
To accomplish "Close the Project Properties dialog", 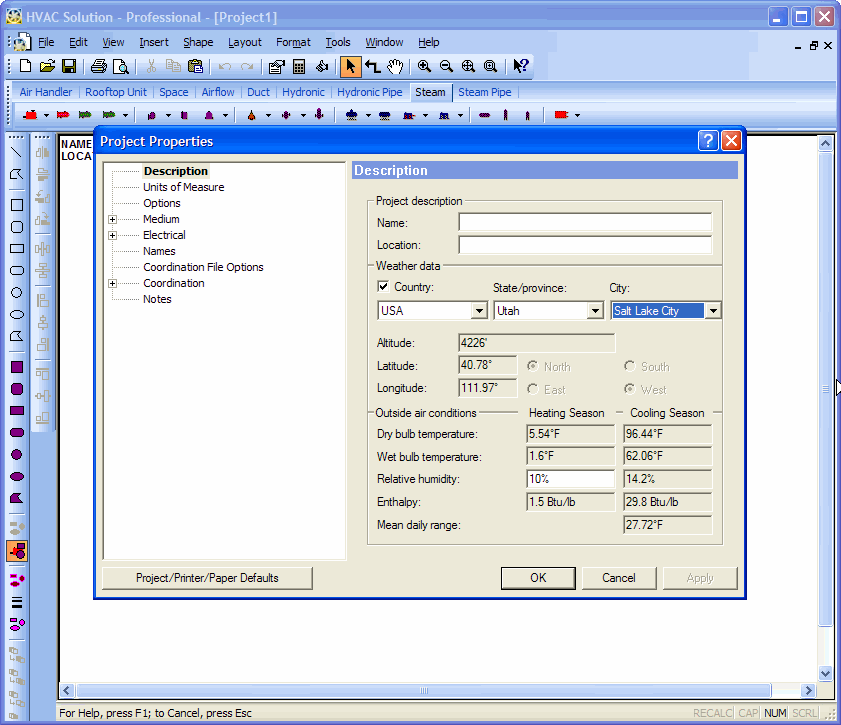I will click(732, 141).
